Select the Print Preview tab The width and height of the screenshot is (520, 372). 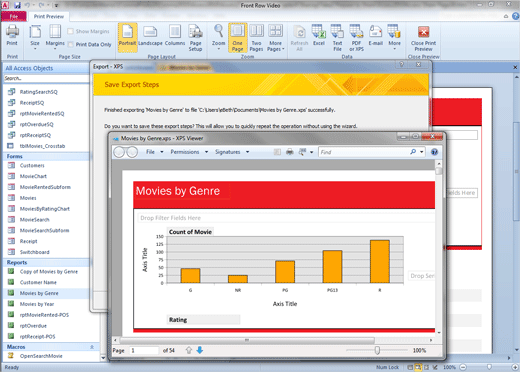click(49, 16)
